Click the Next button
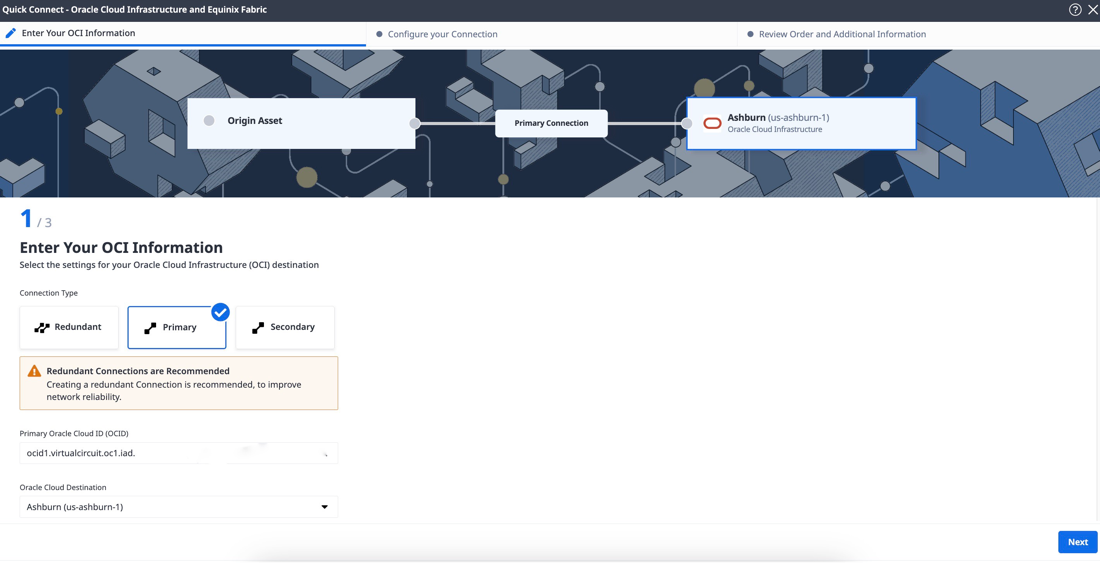The width and height of the screenshot is (1100, 565). tap(1078, 542)
